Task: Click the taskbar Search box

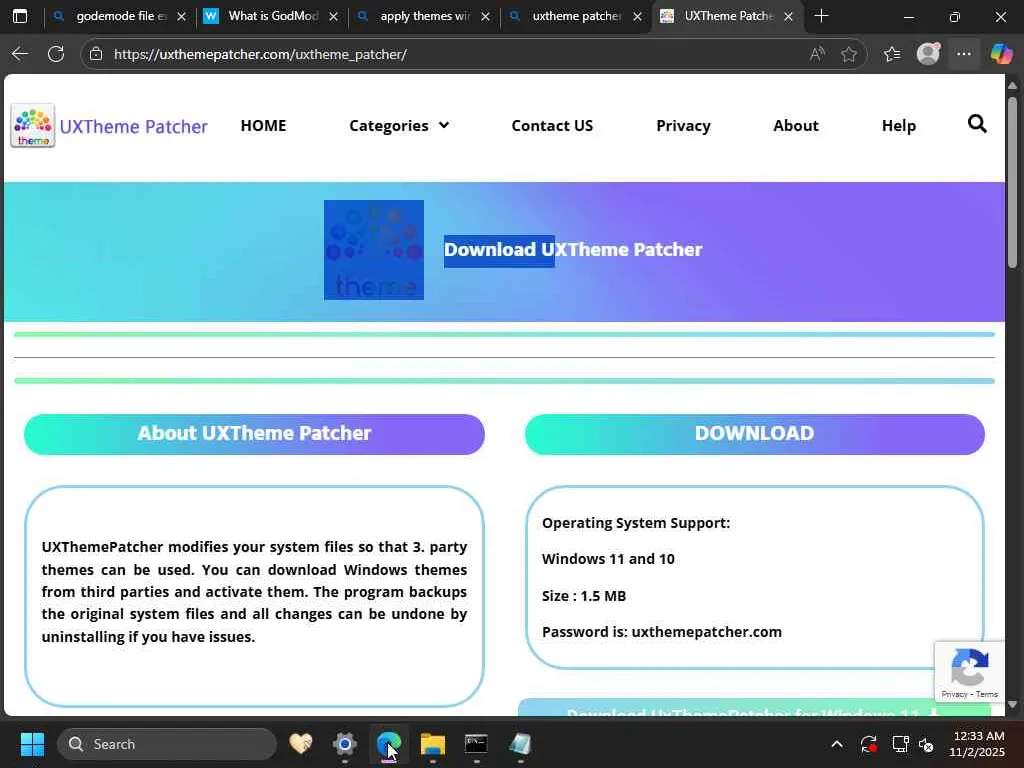Action: click(167, 744)
